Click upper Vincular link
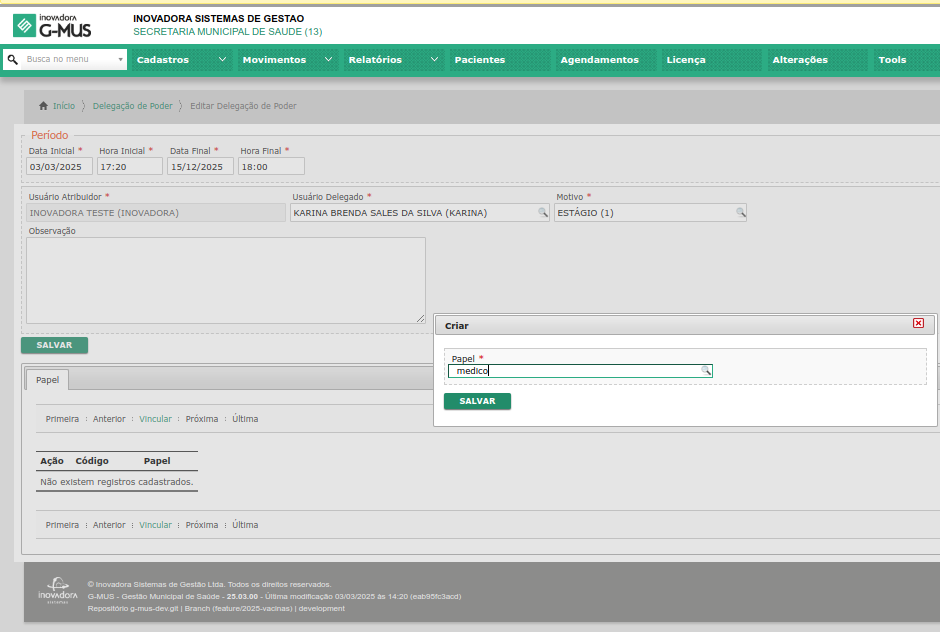The height and width of the screenshot is (632, 940). coord(155,419)
